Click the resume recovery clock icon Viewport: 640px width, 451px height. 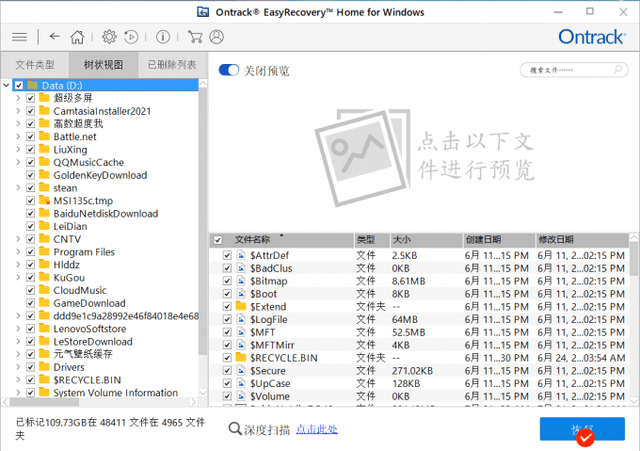coord(131,37)
